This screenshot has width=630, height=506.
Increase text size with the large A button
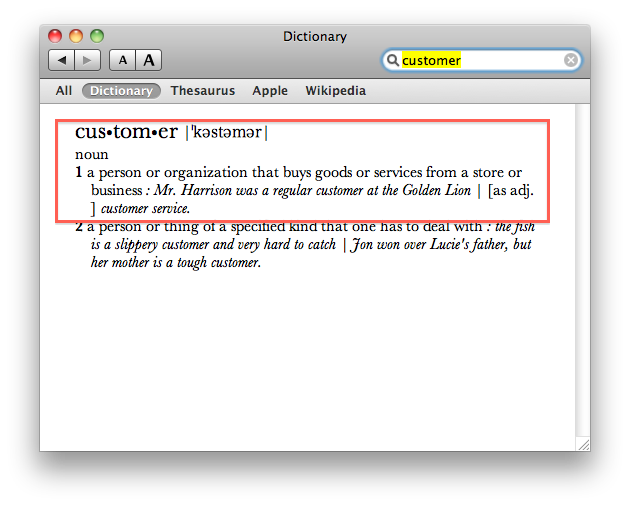pyautogui.click(x=149, y=60)
